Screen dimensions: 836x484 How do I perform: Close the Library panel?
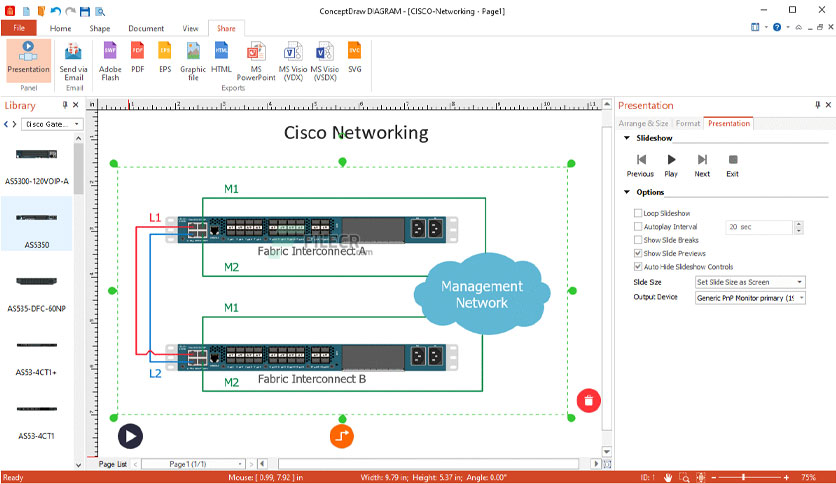click(x=76, y=105)
